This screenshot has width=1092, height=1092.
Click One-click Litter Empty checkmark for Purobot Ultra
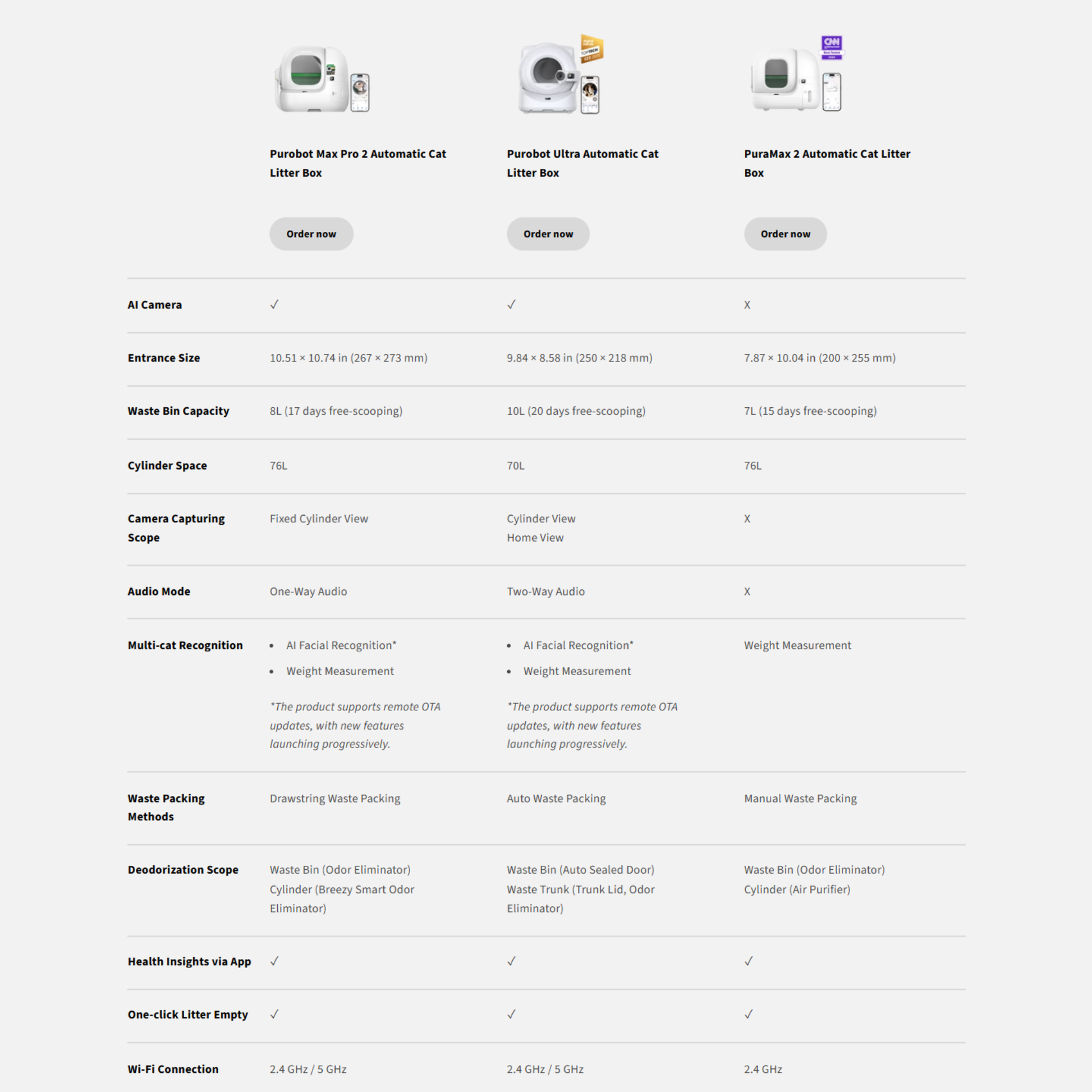511,1014
